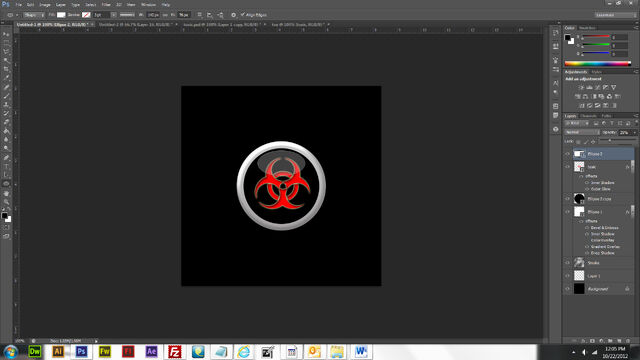
Task: Select the Zoom tool in toolbox
Action: 6,202
